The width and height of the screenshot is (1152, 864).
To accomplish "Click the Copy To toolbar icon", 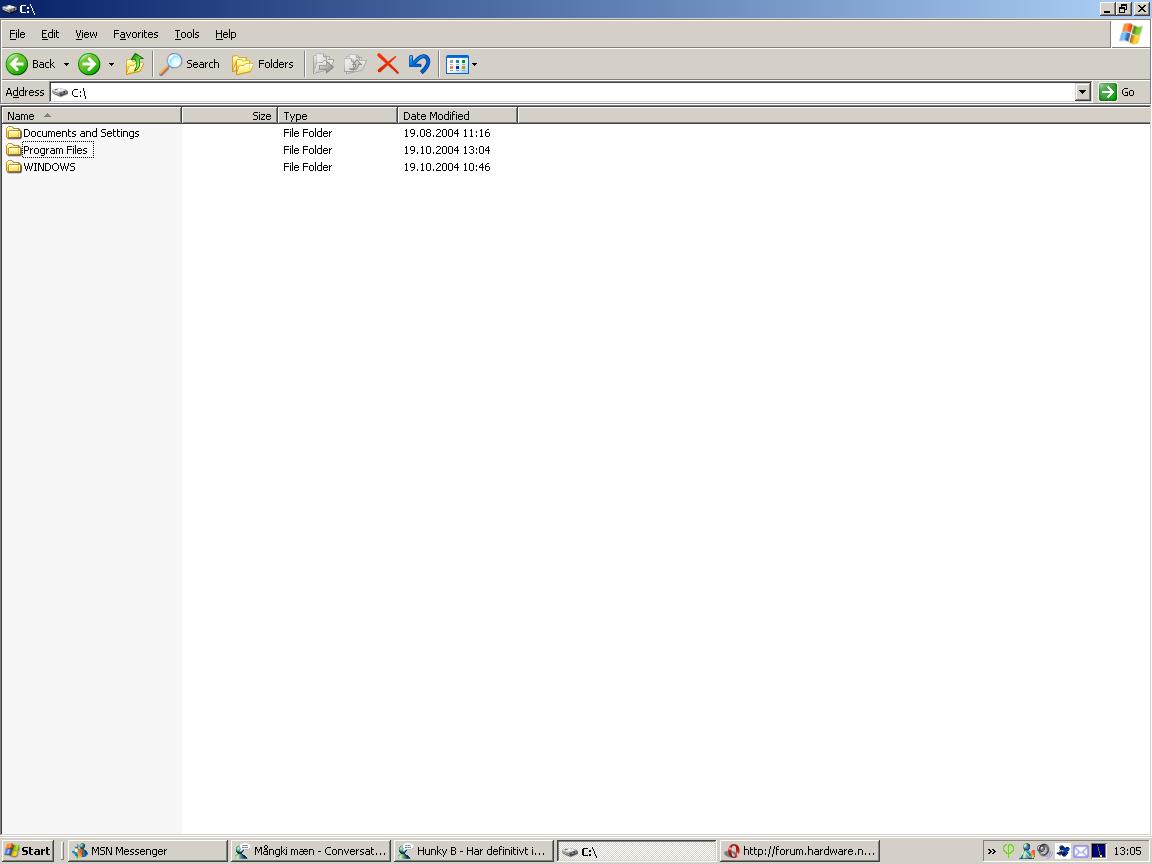I will (356, 64).
